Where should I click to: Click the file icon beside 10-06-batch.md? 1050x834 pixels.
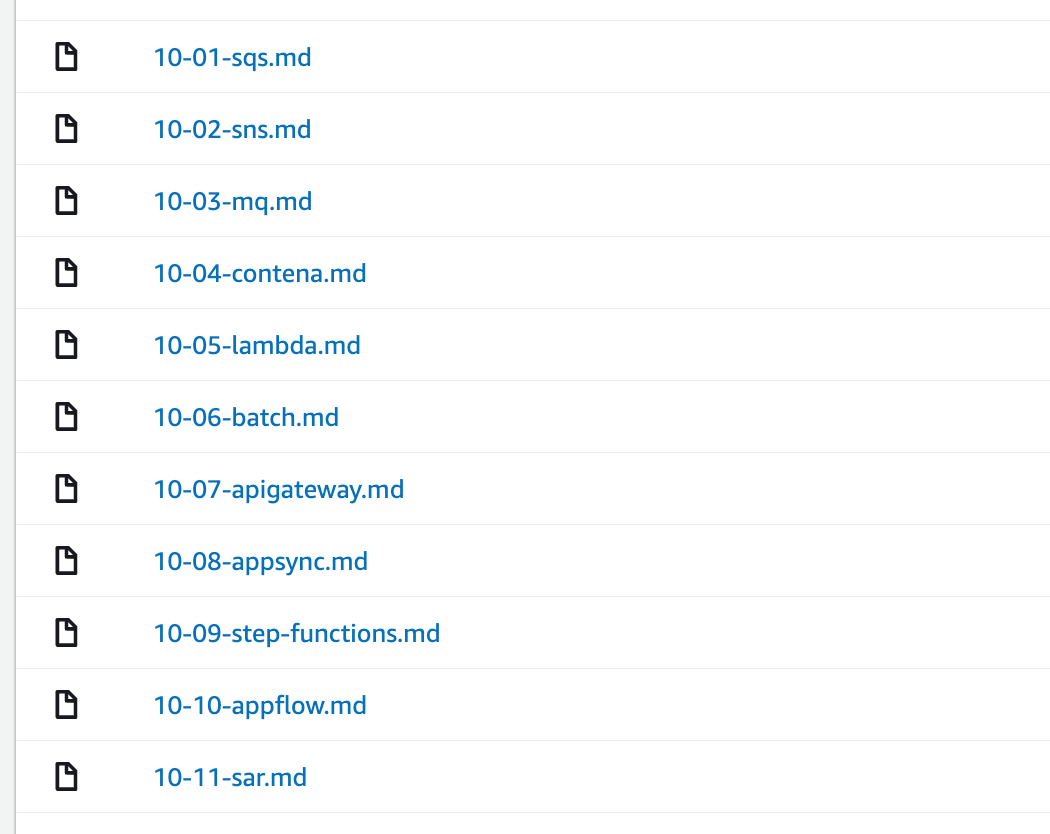tap(66, 417)
